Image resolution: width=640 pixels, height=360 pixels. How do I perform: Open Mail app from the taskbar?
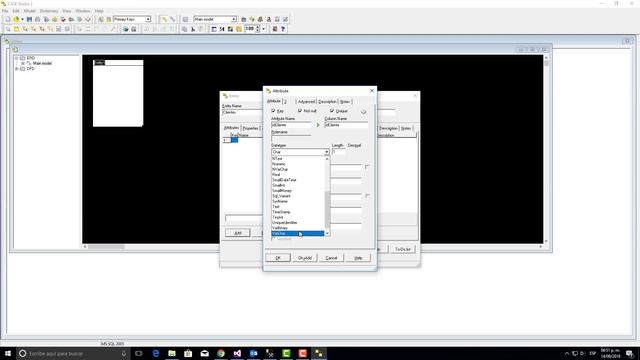pyautogui.click(x=204, y=353)
